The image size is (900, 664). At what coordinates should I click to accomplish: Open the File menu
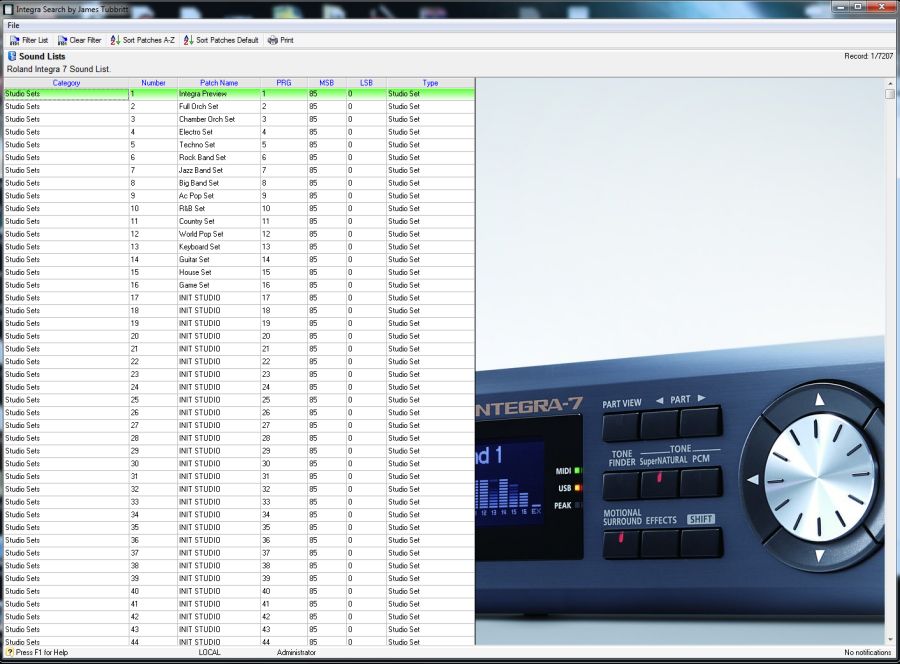13,25
